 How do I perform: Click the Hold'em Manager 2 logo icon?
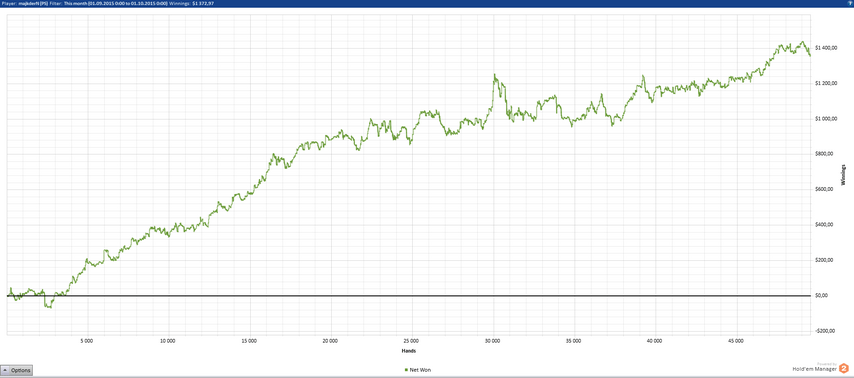coord(844,368)
